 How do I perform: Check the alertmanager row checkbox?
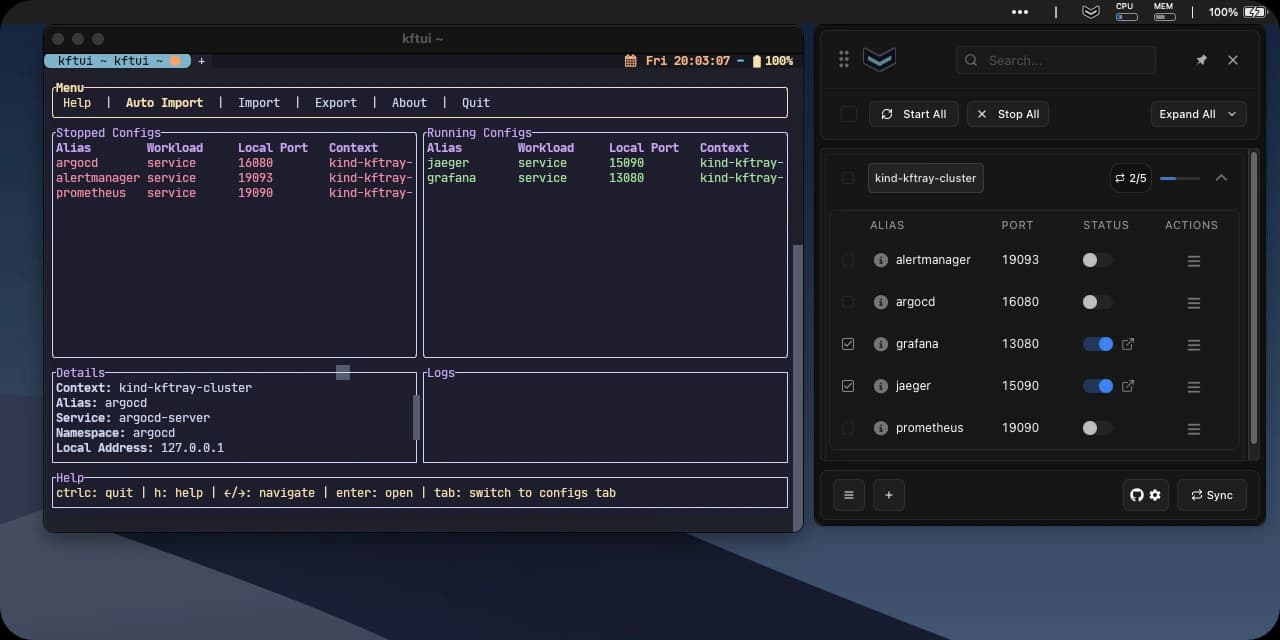pyautogui.click(x=848, y=260)
